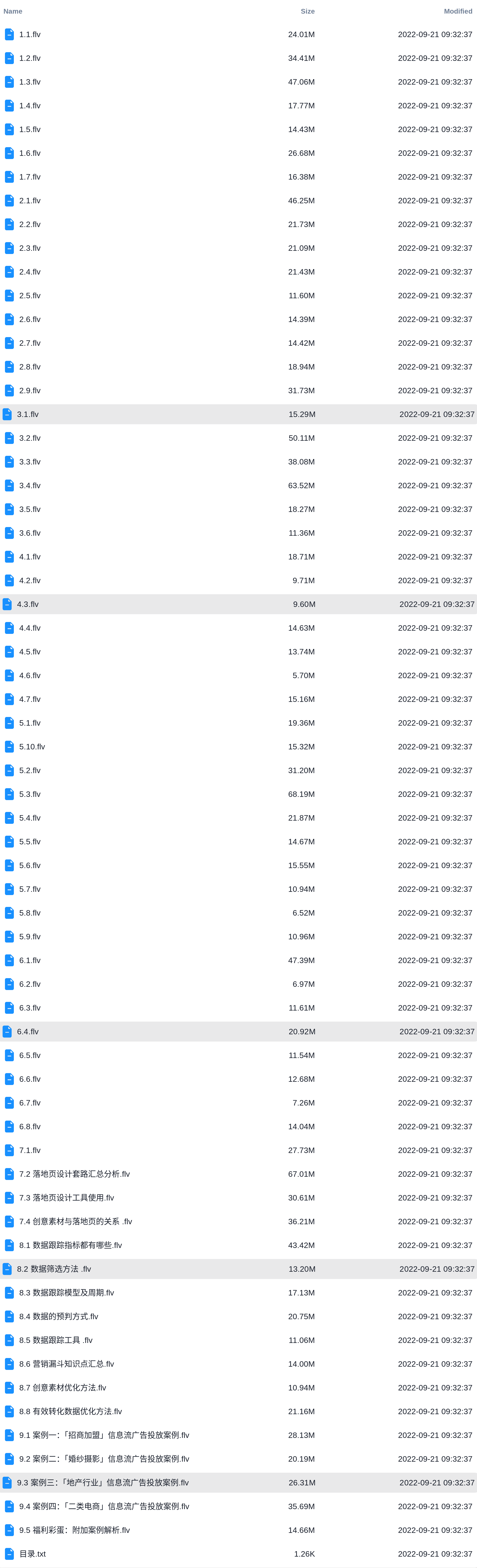Click the 47.39M size of 6.1.flv

[302, 961]
